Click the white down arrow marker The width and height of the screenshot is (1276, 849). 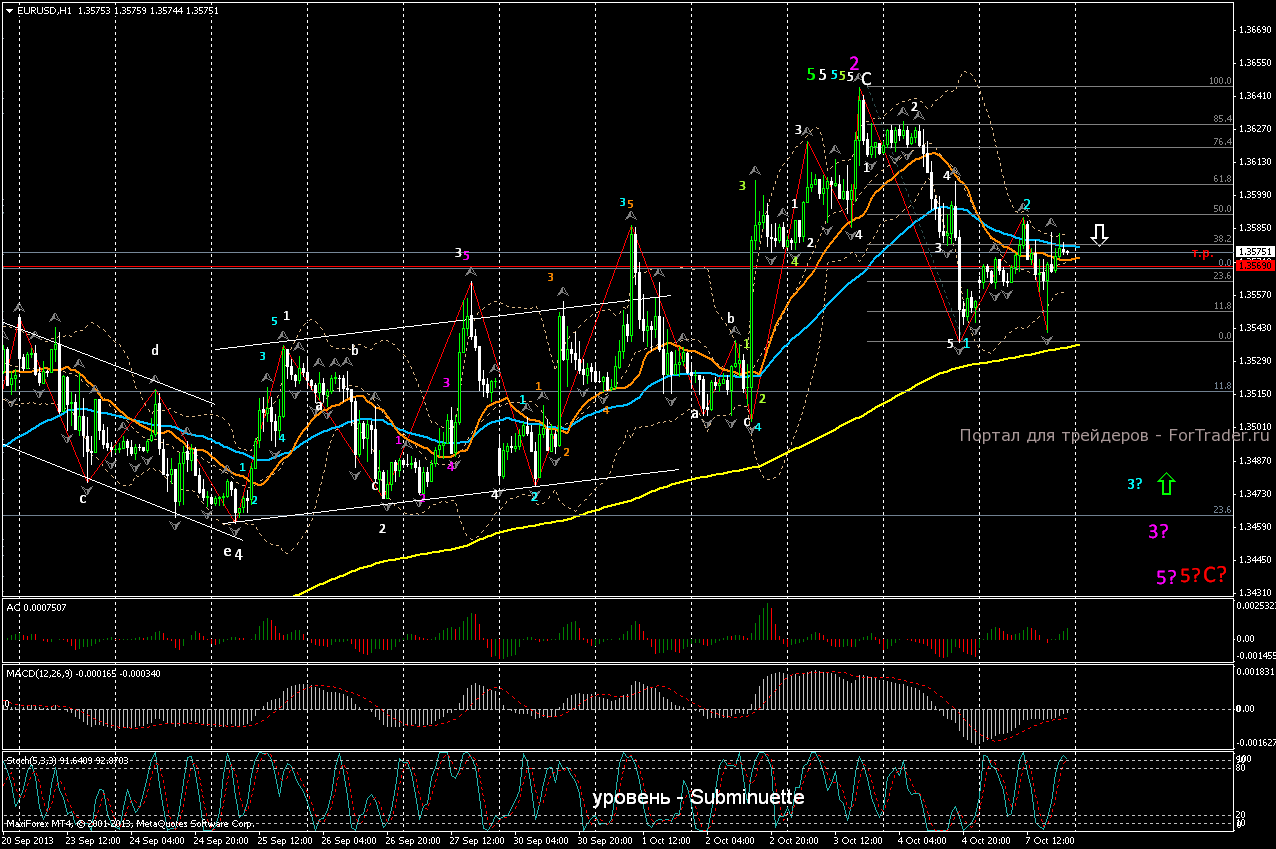coord(1099,235)
